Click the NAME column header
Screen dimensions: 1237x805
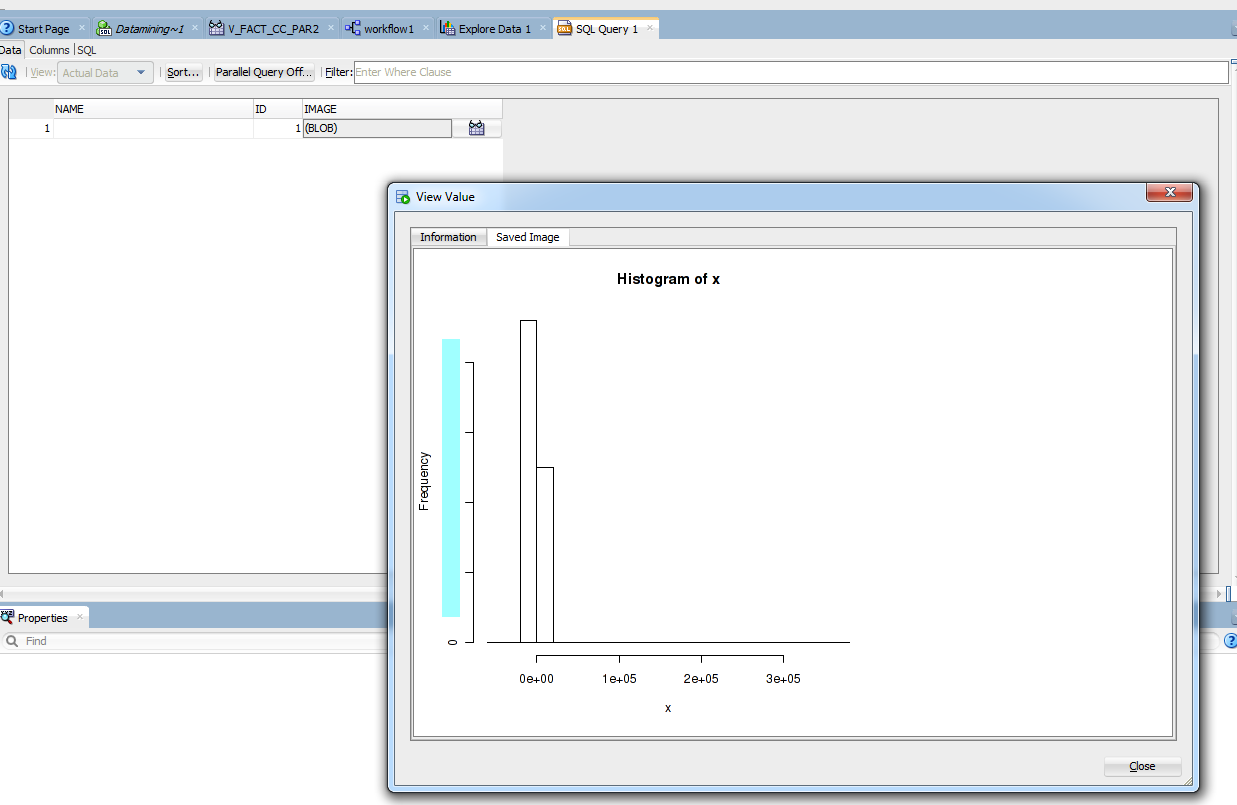153,109
